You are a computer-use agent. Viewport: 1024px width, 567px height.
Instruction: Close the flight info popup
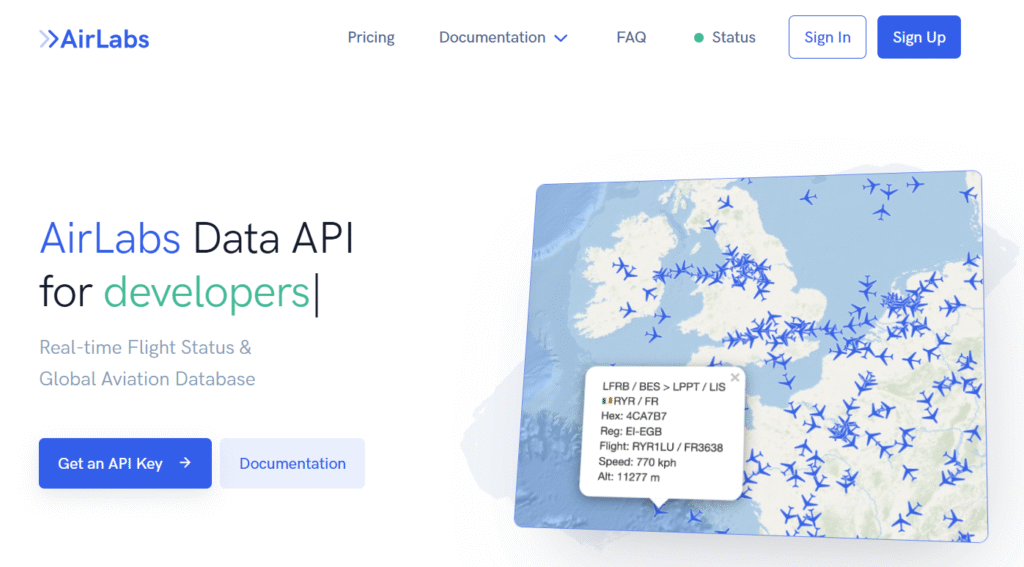pyautogui.click(x=735, y=378)
